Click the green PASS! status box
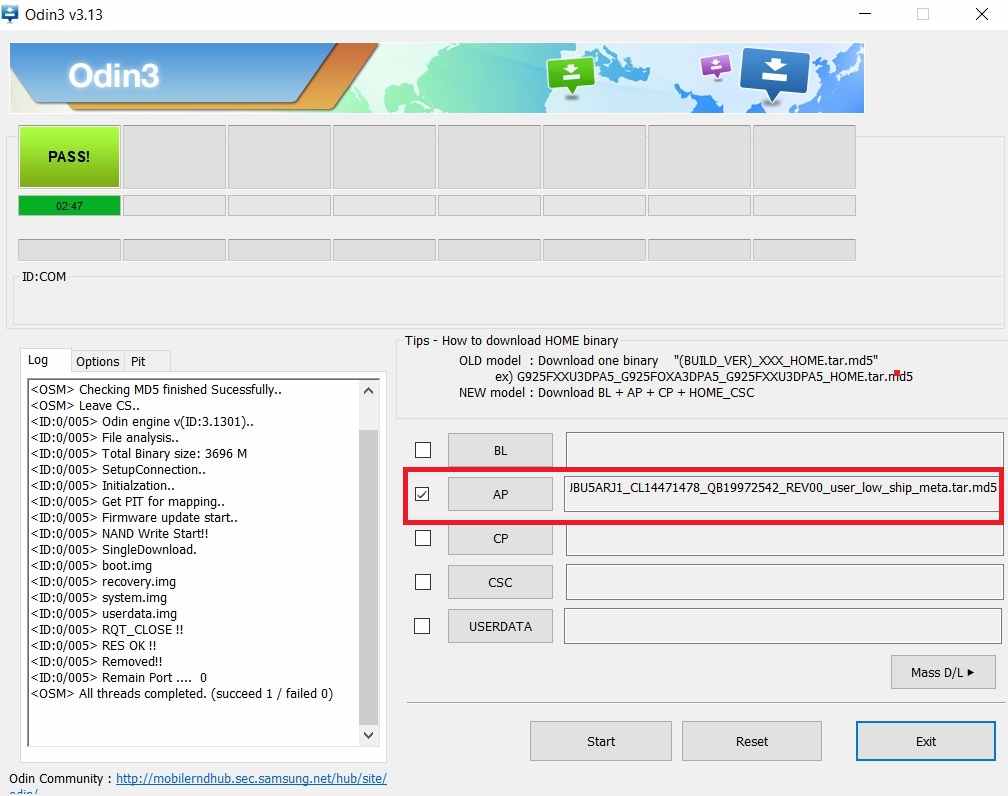The height and width of the screenshot is (796, 1008). [69, 156]
